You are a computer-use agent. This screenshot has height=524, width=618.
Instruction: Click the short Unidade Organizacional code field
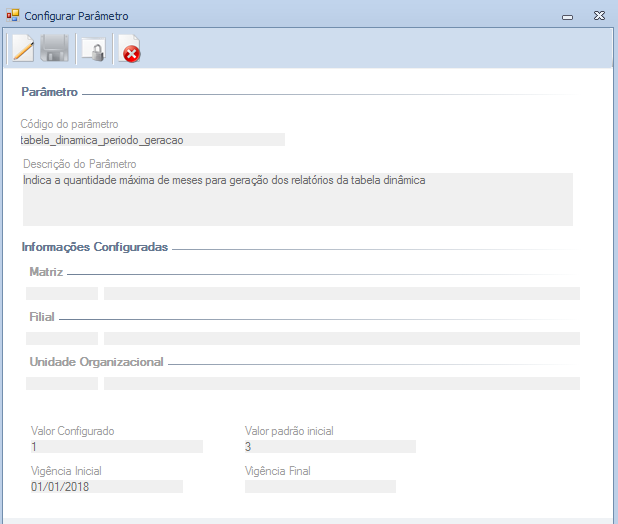(x=62, y=383)
